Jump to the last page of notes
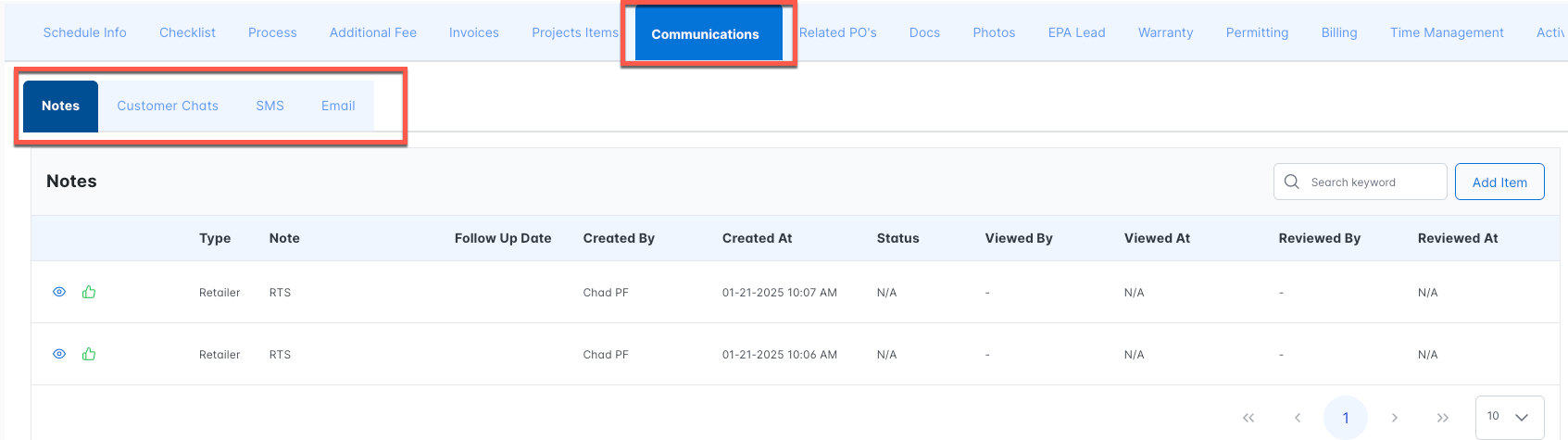The width and height of the screenshot is (1568, 440). click(x=1442, y=418)
